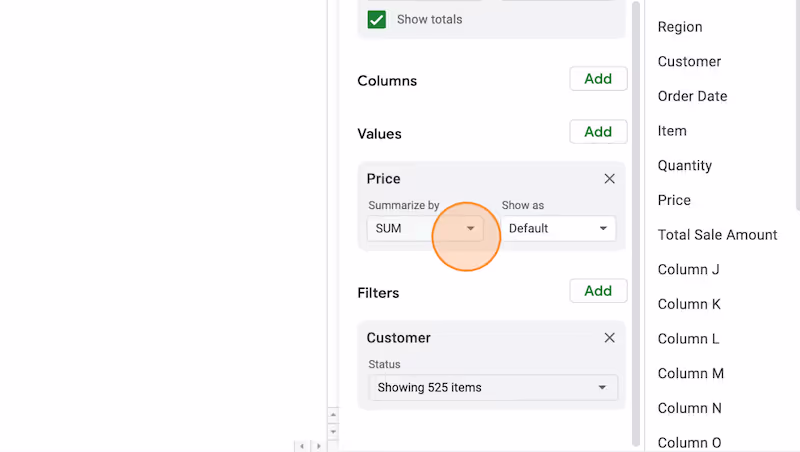The image size is (800, 452).
Task: Open the Show as Default dropdown
Action: pos(558,229)
